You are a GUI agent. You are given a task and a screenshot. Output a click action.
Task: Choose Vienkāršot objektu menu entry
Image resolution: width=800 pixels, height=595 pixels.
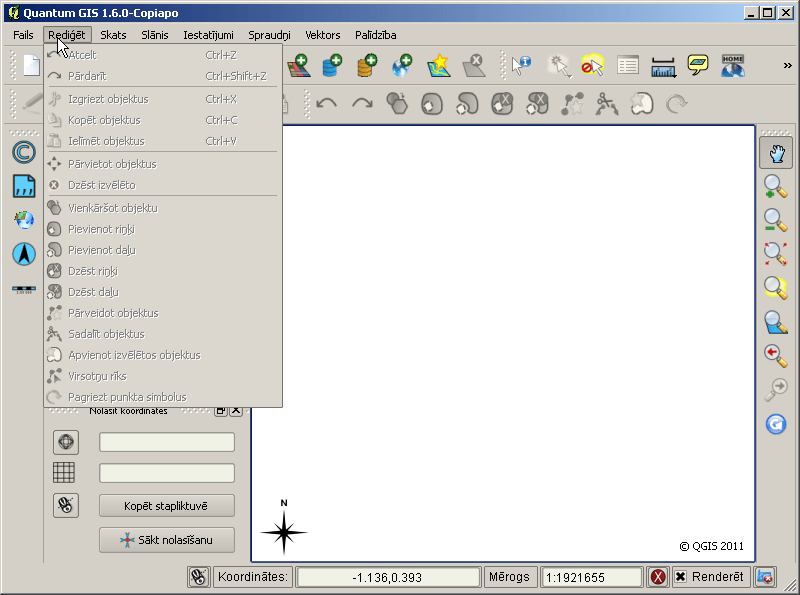(163, 208)
